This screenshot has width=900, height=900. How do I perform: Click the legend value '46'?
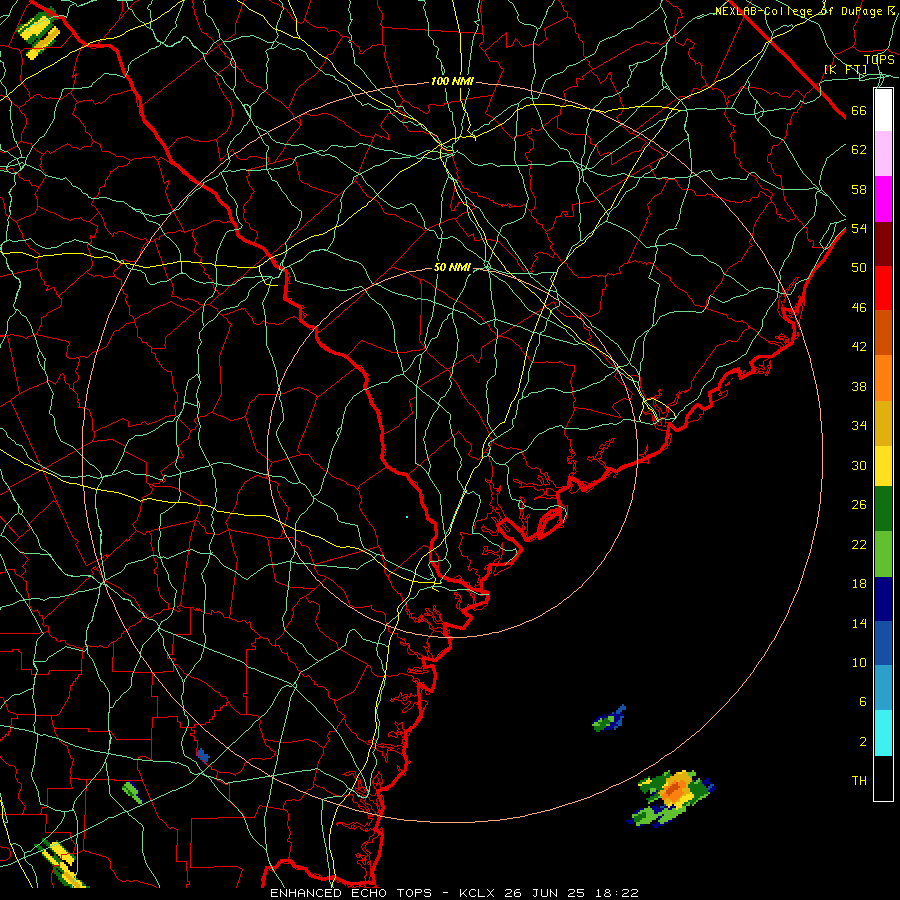coord(859,308)
